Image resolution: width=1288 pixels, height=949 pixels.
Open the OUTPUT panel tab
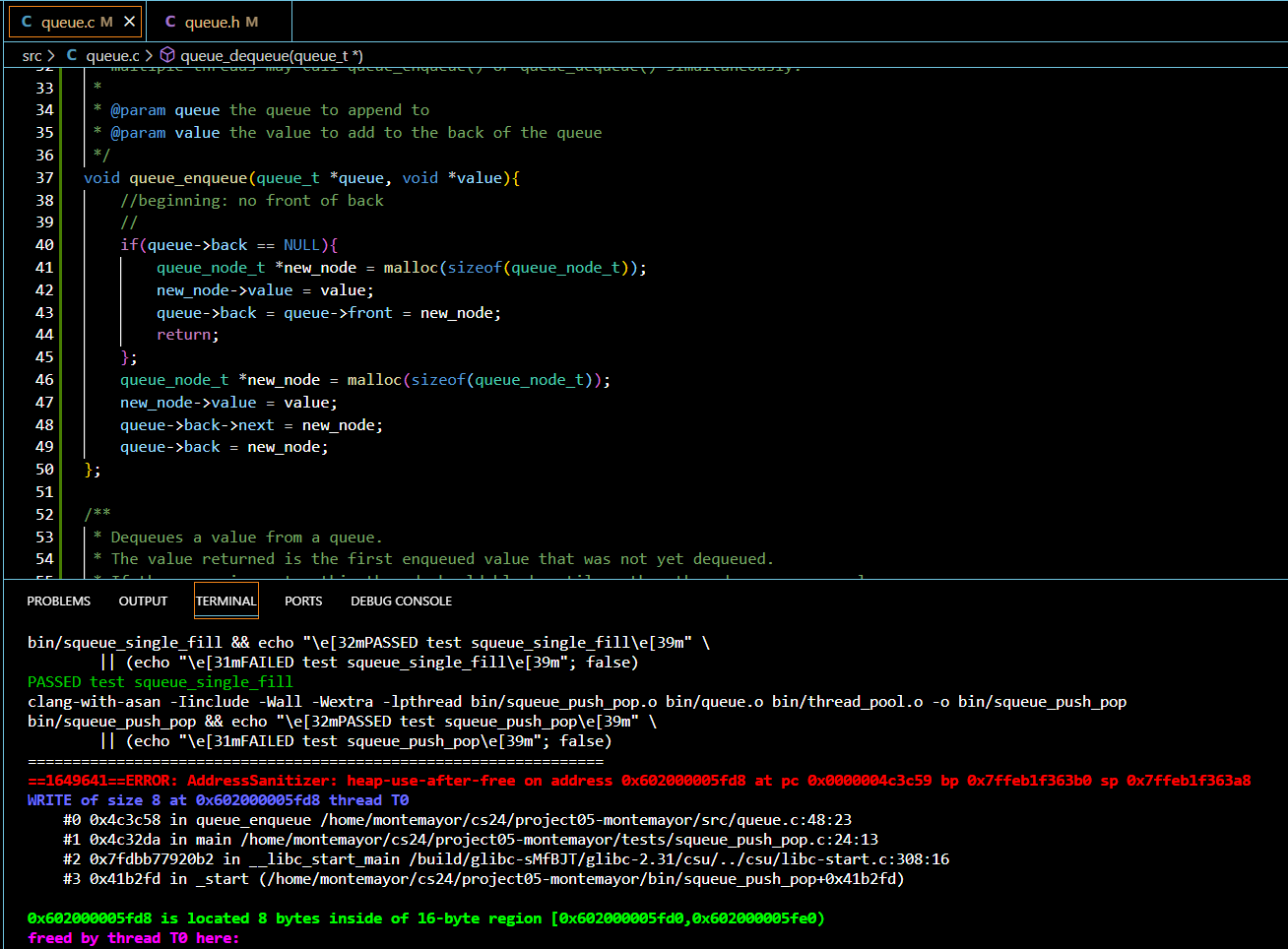[143, 601]
